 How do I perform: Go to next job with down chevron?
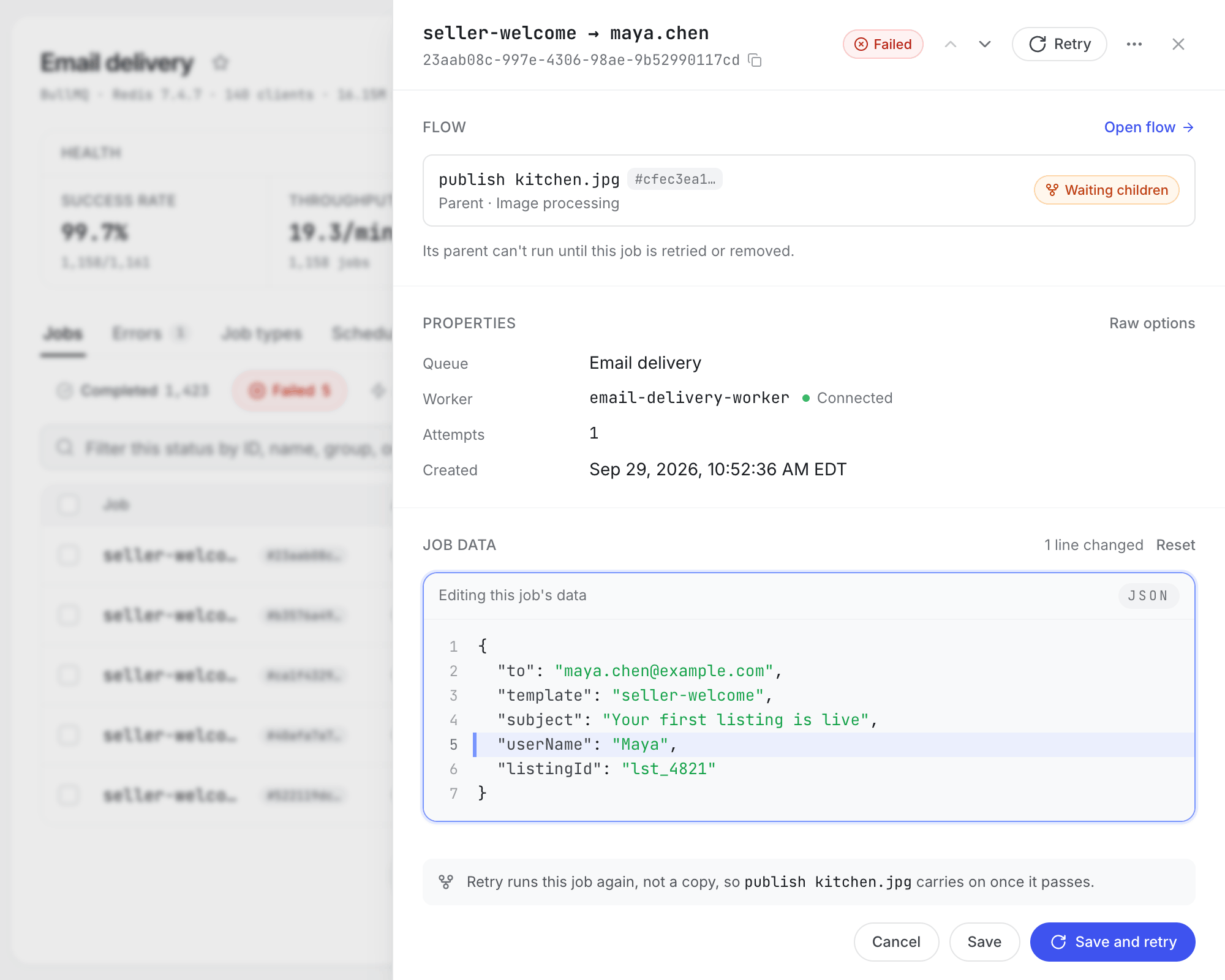pyautogui.click(x=985, y=44)
